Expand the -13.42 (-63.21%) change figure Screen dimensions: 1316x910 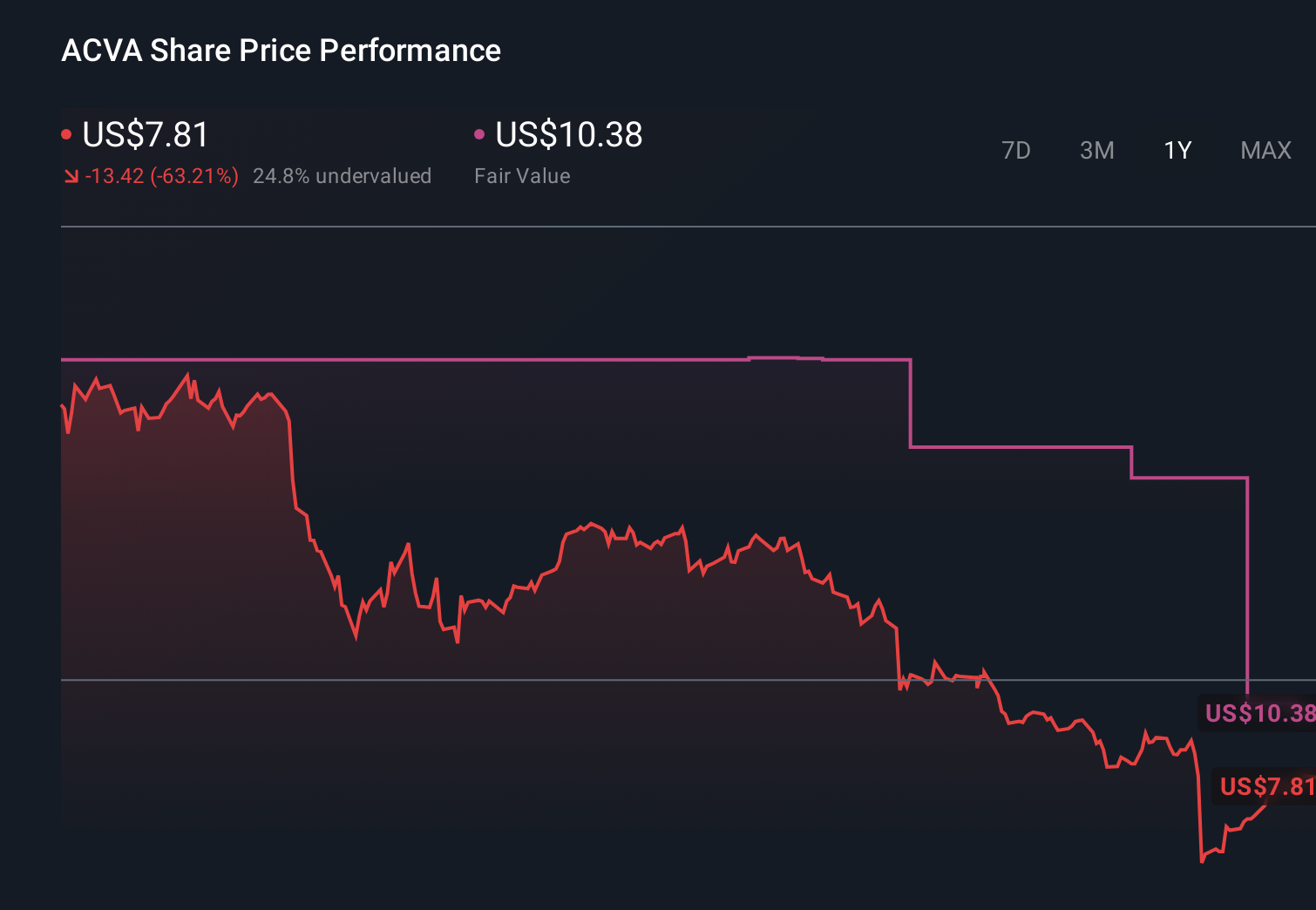[162, 175]
